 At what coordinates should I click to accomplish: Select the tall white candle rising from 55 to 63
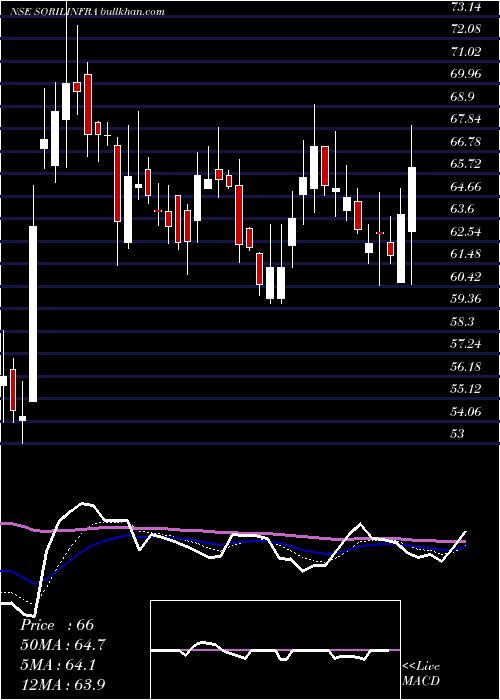33,314
